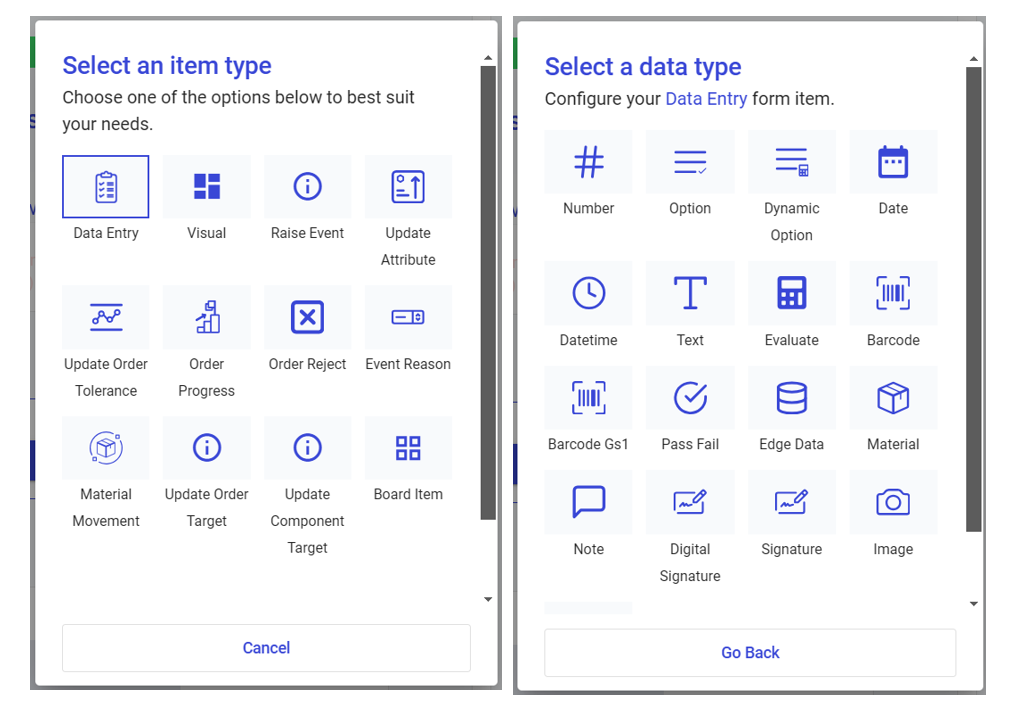Choose the Barcode Gs1 data type
The height and width of the screenshot is (709, 1019).
(588, 398)
